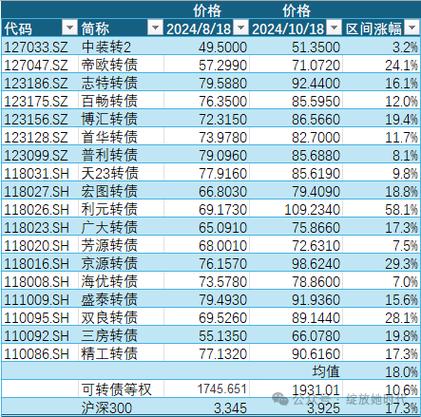The image size is (421, 417).
Task: Select cell with code 123099.SZ
Action: tap(40, 155)
